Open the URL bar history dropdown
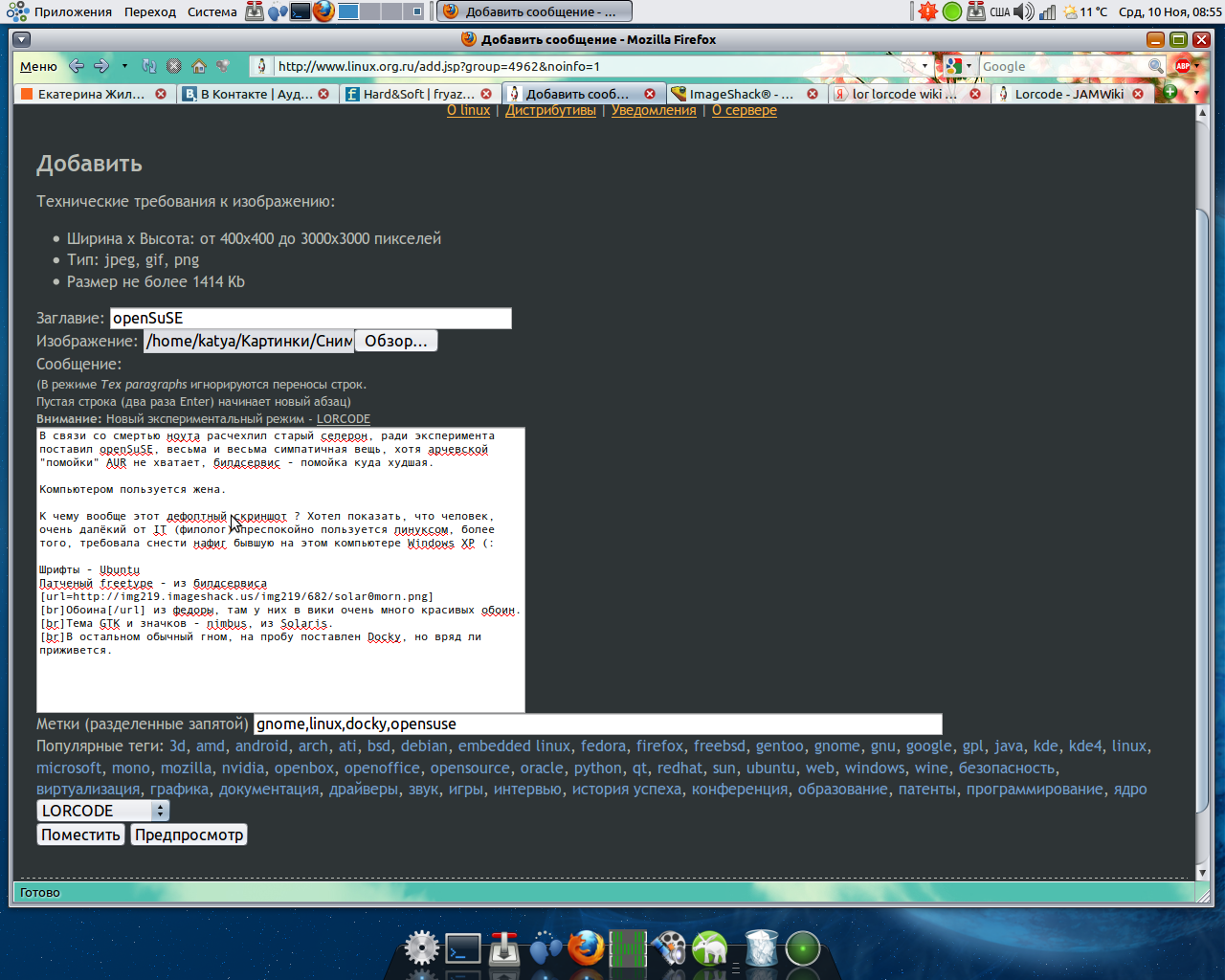Screen dimensions: 1225x980 (x=924, y=66)
